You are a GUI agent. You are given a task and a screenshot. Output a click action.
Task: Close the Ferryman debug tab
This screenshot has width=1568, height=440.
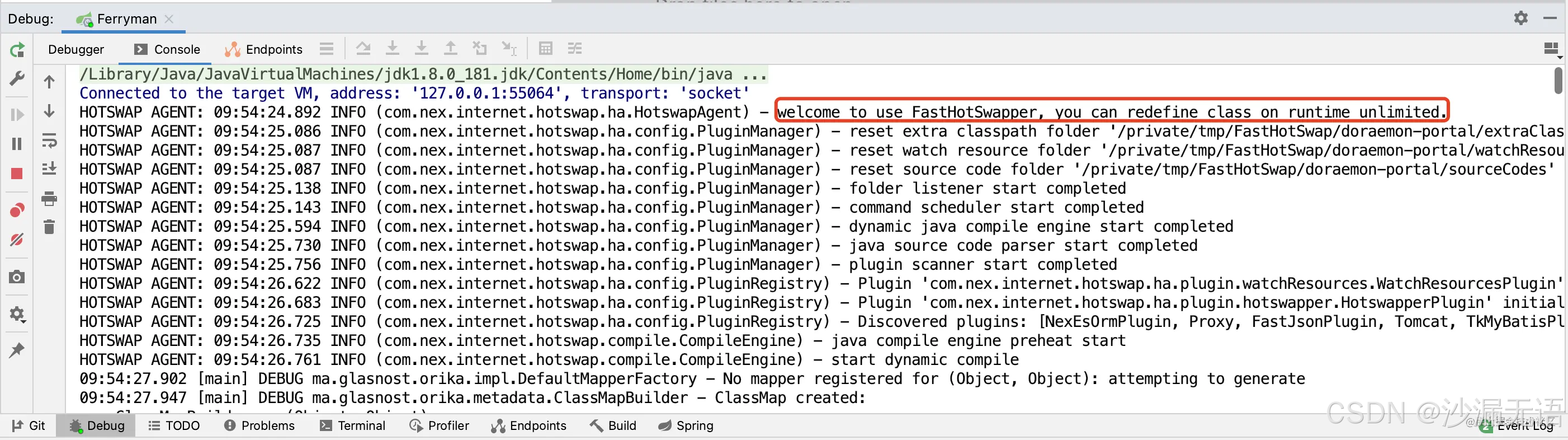169,19
